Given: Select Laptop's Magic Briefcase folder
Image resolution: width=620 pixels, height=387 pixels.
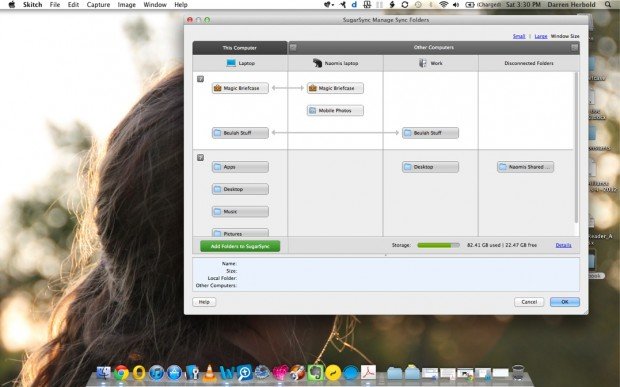Looking at the screenshot, I should [240, 88].
